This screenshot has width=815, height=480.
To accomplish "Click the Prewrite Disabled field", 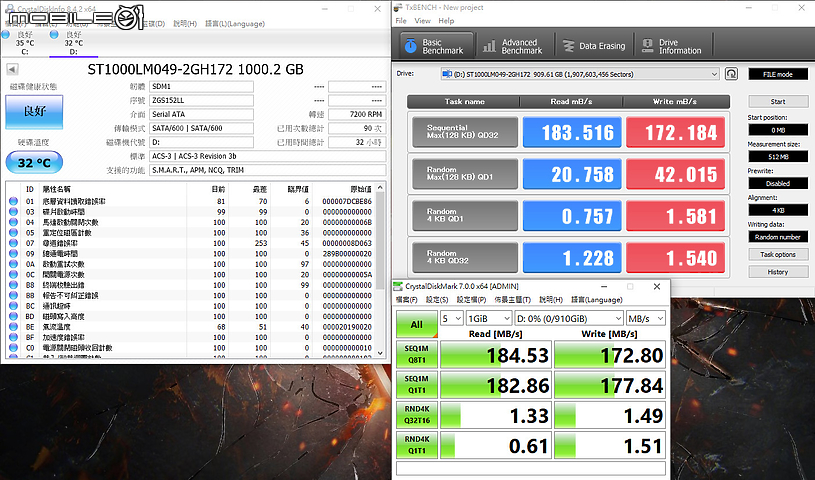I will point(778,183).
